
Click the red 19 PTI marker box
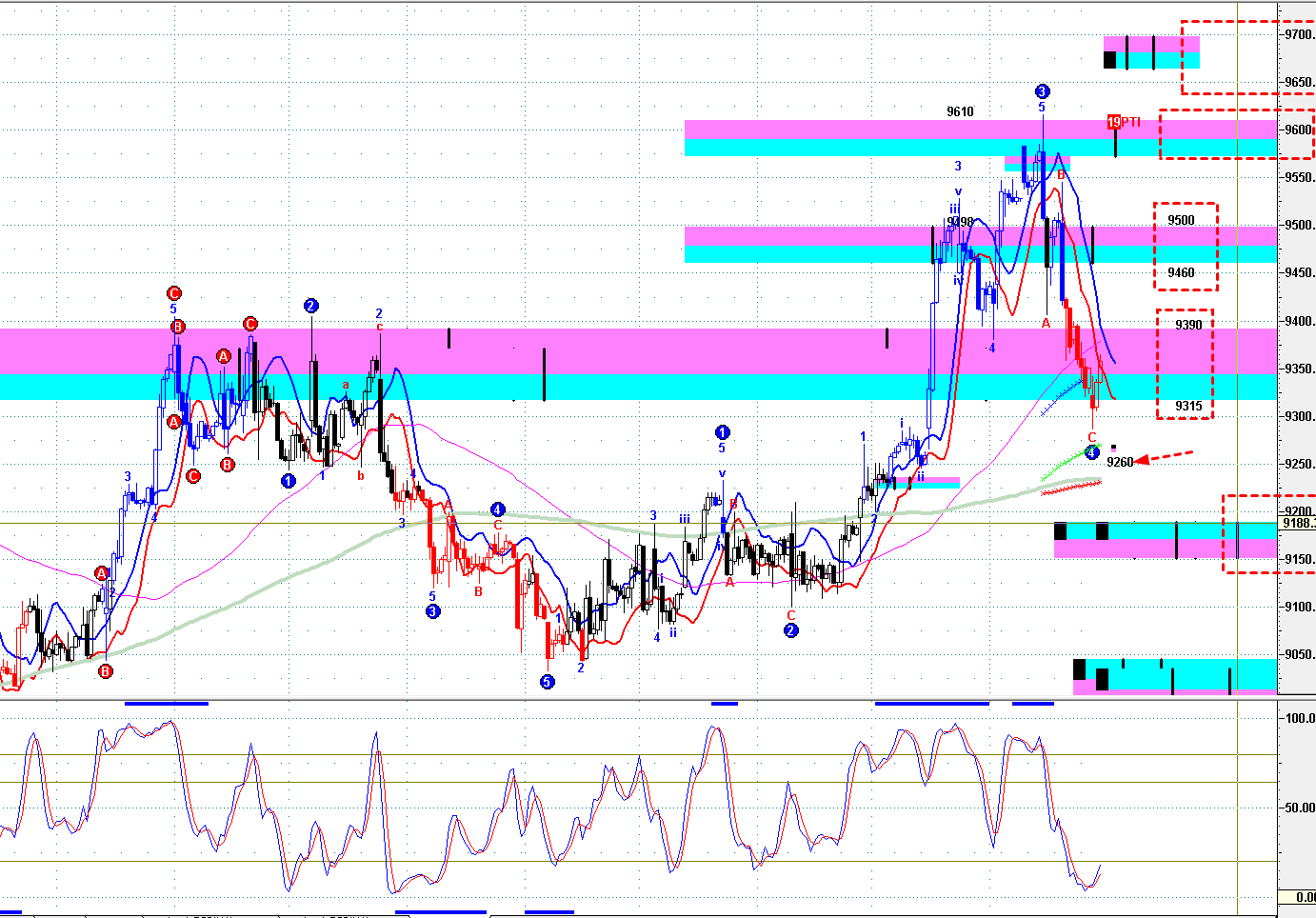[1113, 122]
